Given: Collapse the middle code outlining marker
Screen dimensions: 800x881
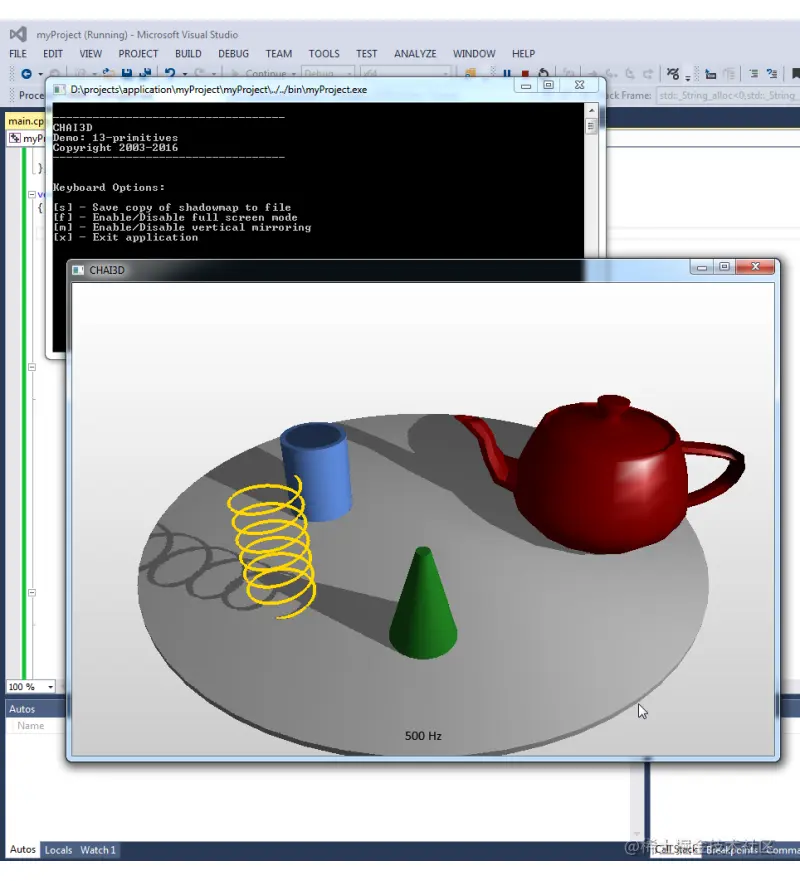Looking at the screenshot, I should pyautogui.click(x=31, y=367).
